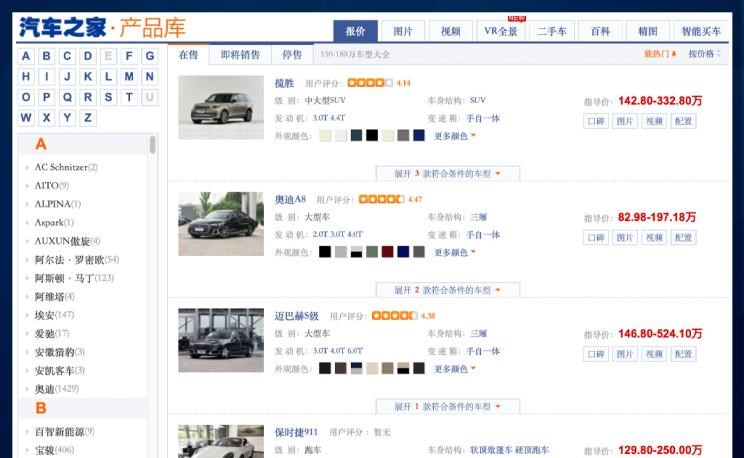Select letter B in brand index

coord(46,56)
